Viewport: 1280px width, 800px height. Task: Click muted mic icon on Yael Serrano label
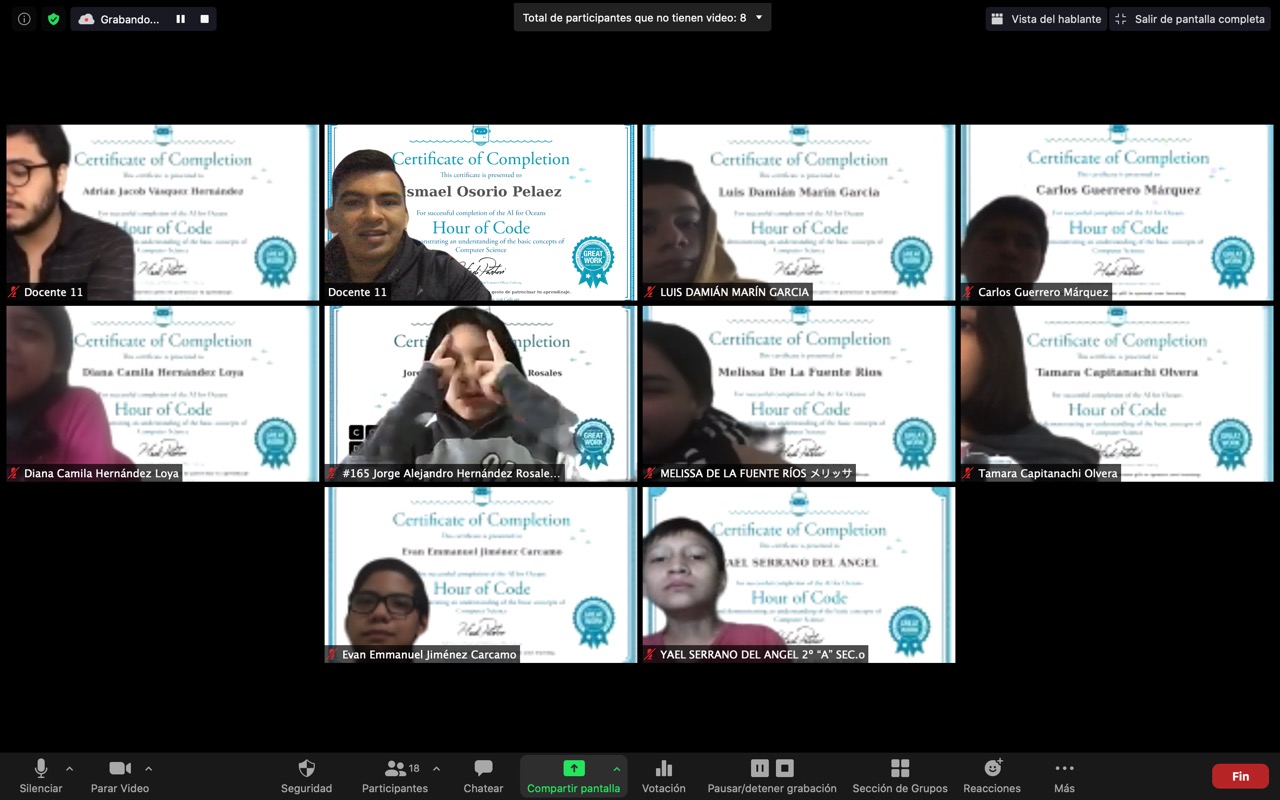[x=650, y=654]
